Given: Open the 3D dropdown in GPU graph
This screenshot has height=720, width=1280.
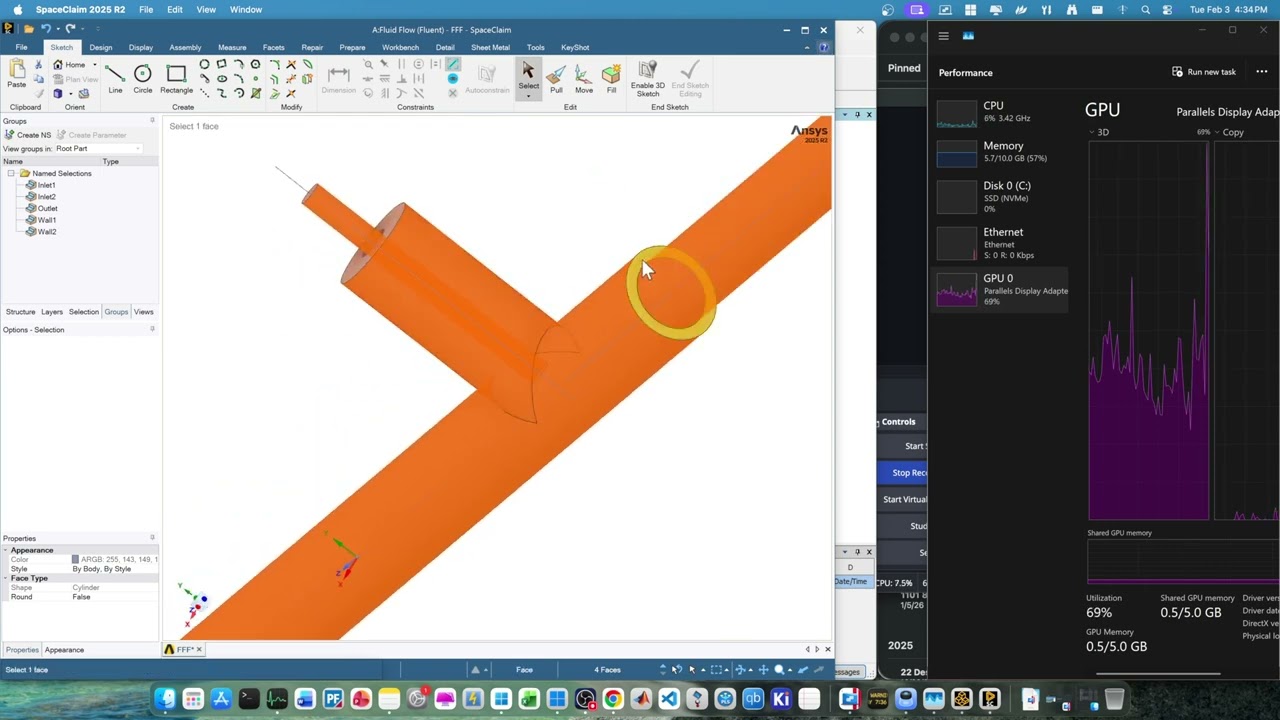Looking at the screenshot, I should coord(1092,132).
